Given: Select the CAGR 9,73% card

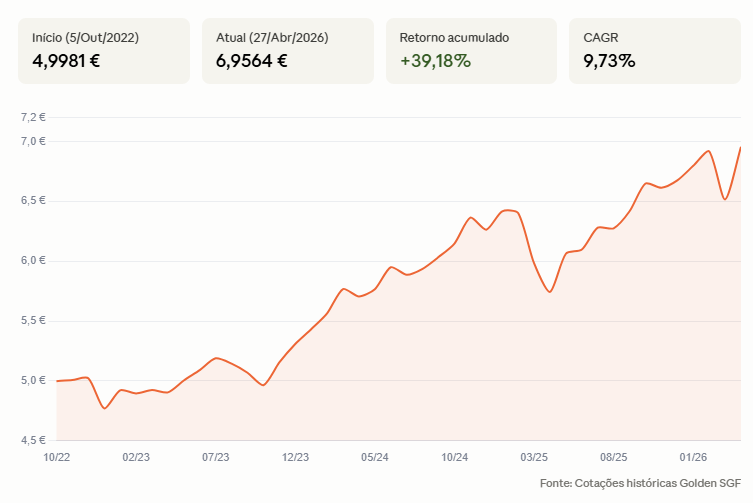Looking at the screenshot, I should coord(655,51).
